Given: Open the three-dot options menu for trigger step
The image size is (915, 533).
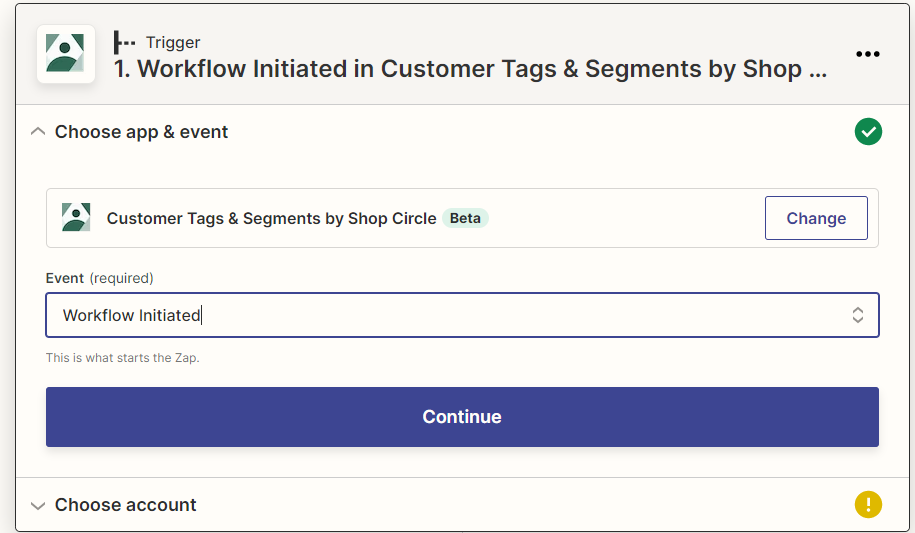Looking at the screenshot, I should [x=867, y=54].
